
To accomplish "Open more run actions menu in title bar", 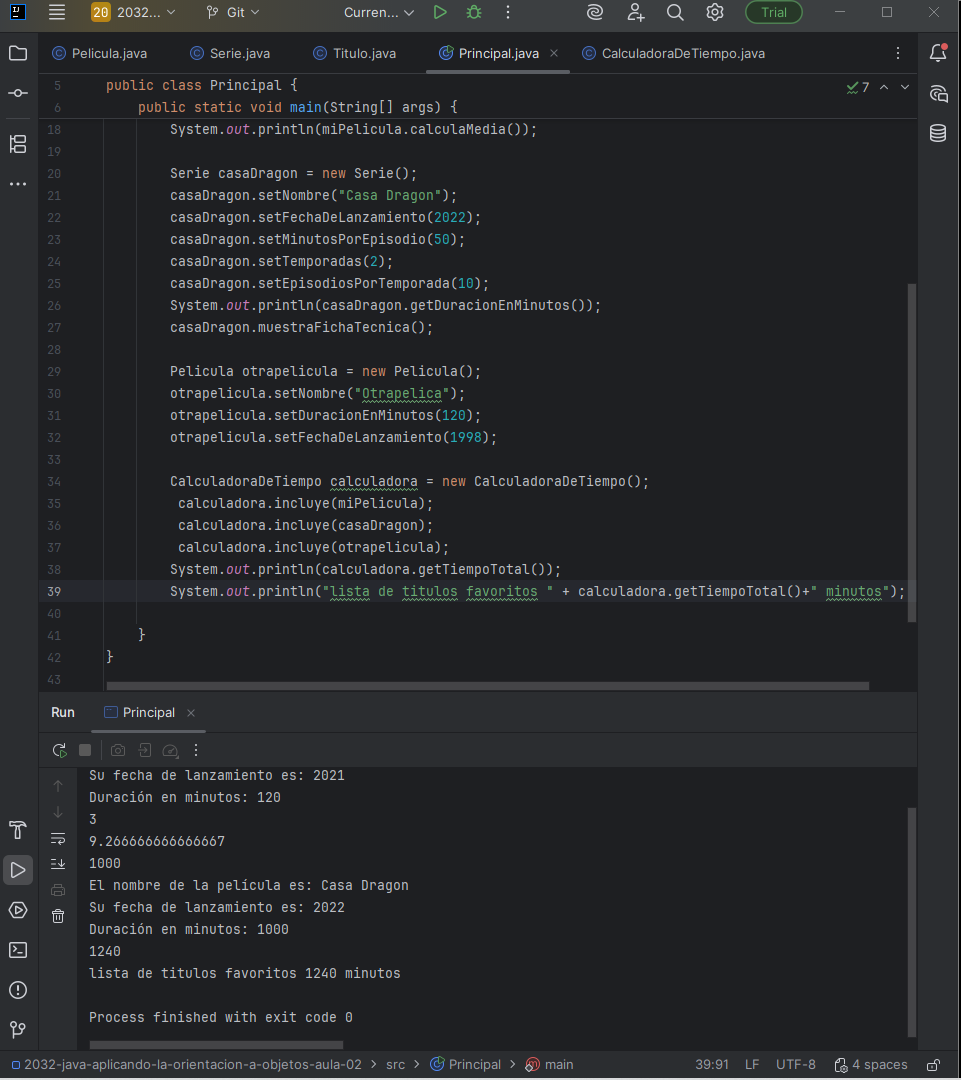I will tap(508, 12).
